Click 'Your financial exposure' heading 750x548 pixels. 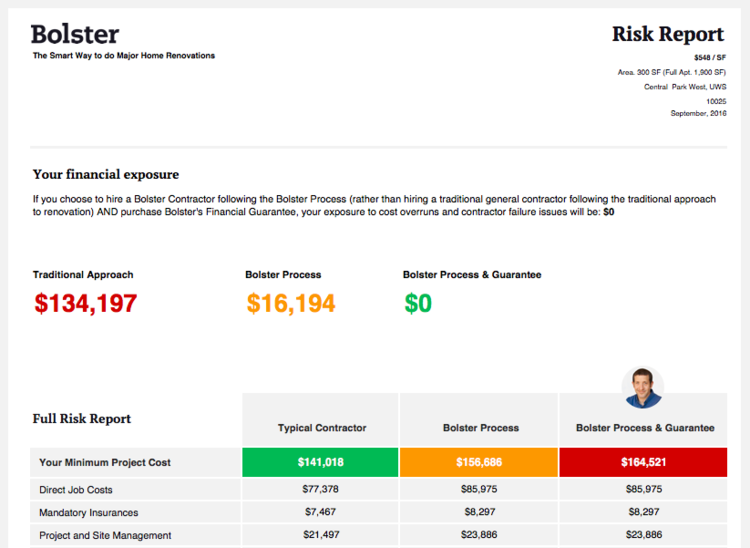coord(106,175)
